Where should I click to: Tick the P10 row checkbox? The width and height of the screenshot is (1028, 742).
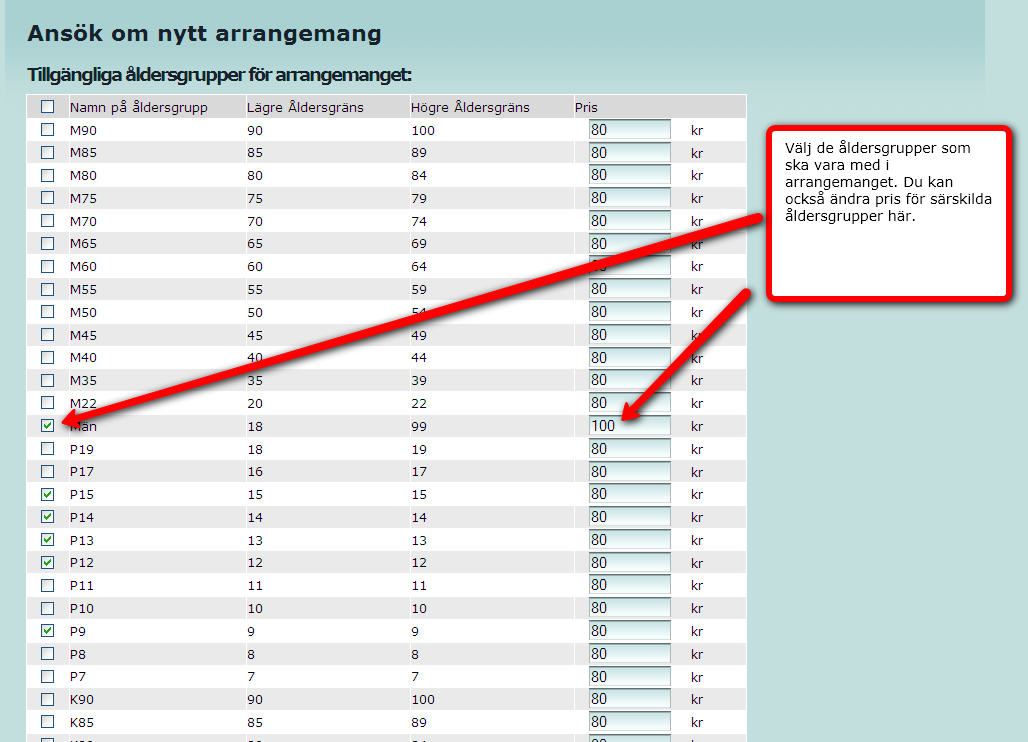click(47, 608)
